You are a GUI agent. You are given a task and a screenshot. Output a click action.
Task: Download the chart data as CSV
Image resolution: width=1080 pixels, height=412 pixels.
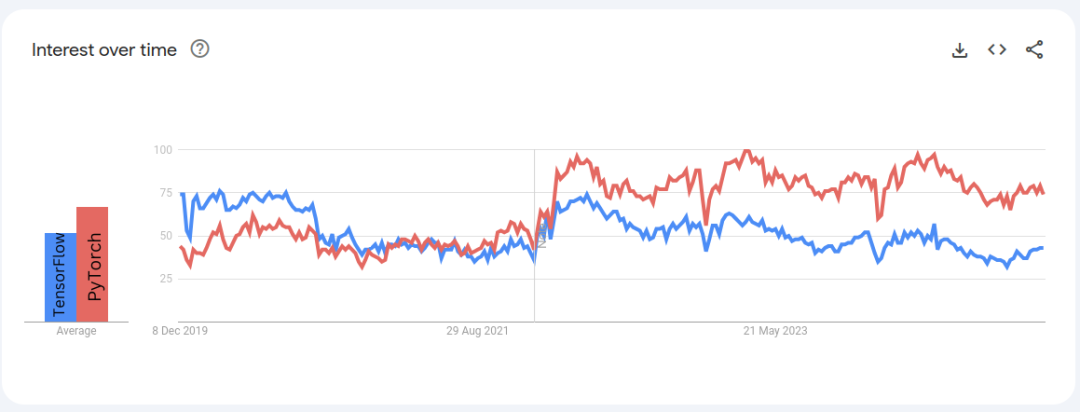tap(959, 50)
